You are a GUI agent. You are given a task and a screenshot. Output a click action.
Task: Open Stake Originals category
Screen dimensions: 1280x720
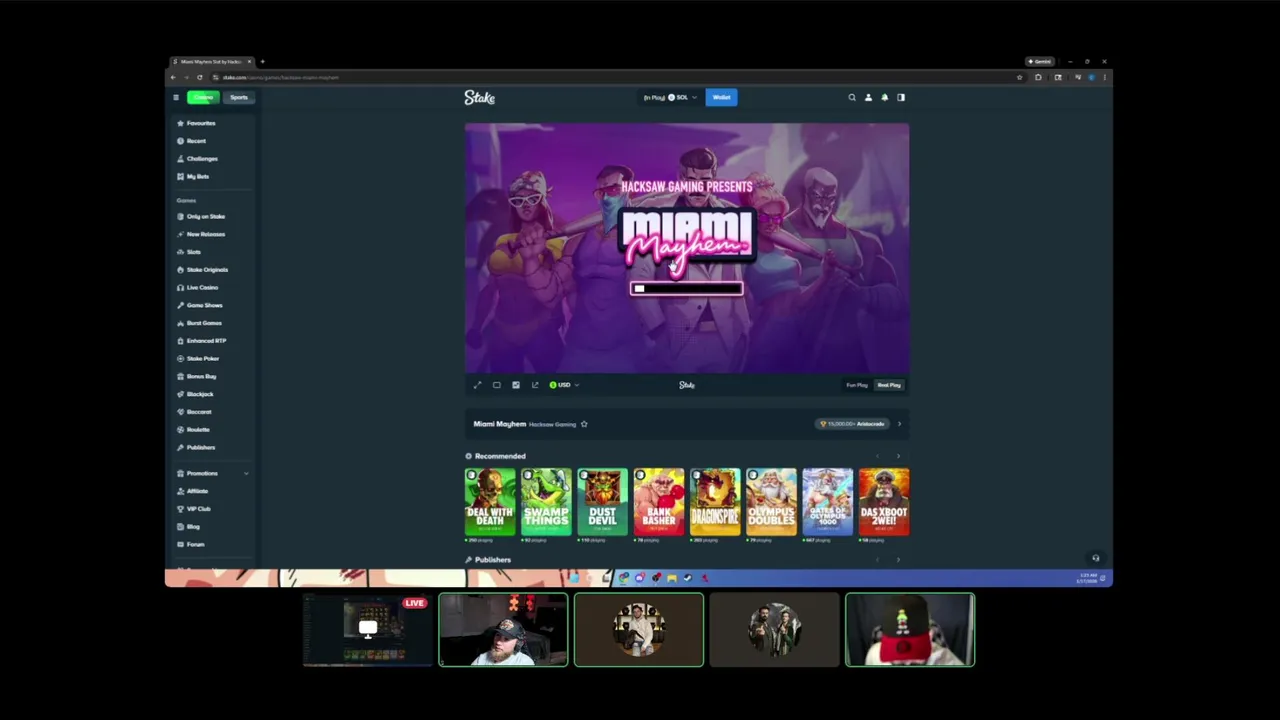(x=203, y=270)
